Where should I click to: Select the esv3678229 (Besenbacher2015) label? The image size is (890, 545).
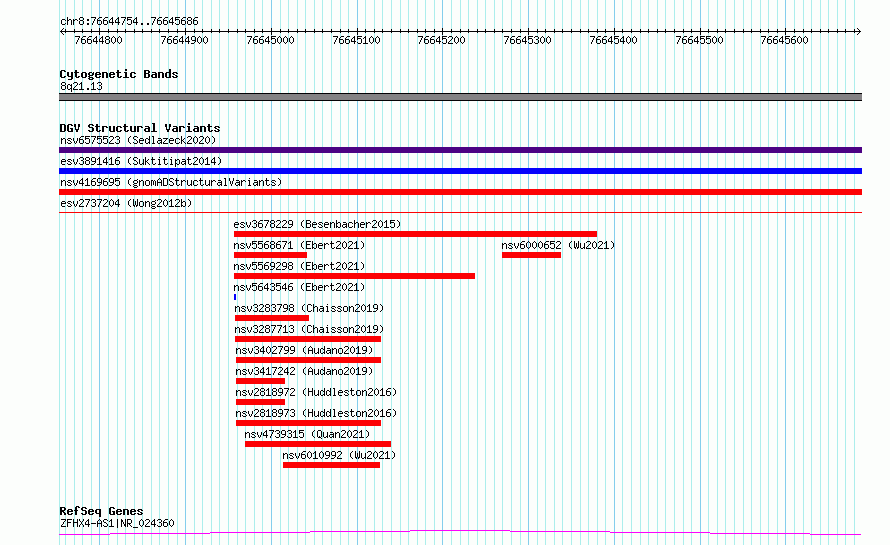click(317, 224)
